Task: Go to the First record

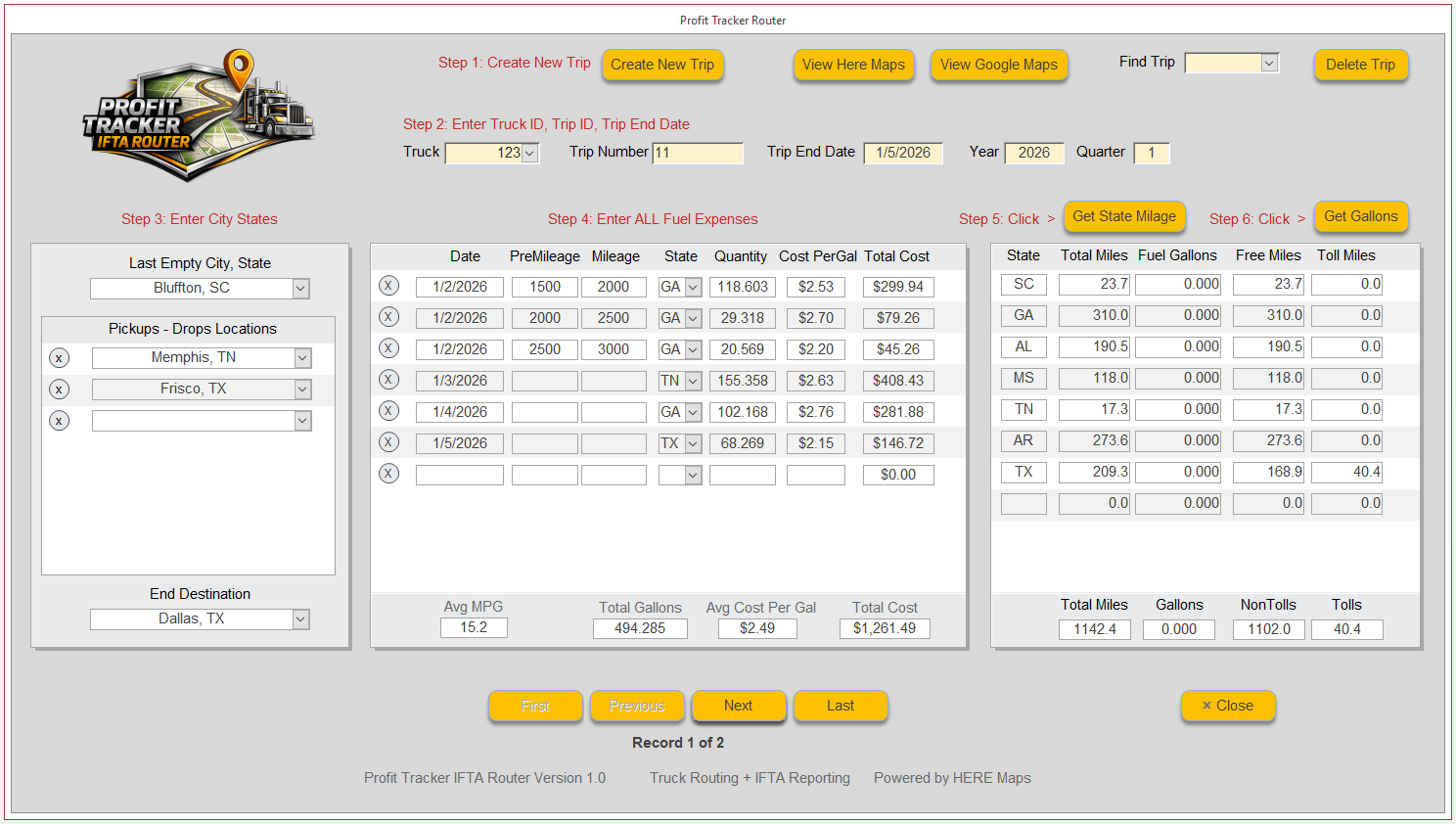Action: 535,706
